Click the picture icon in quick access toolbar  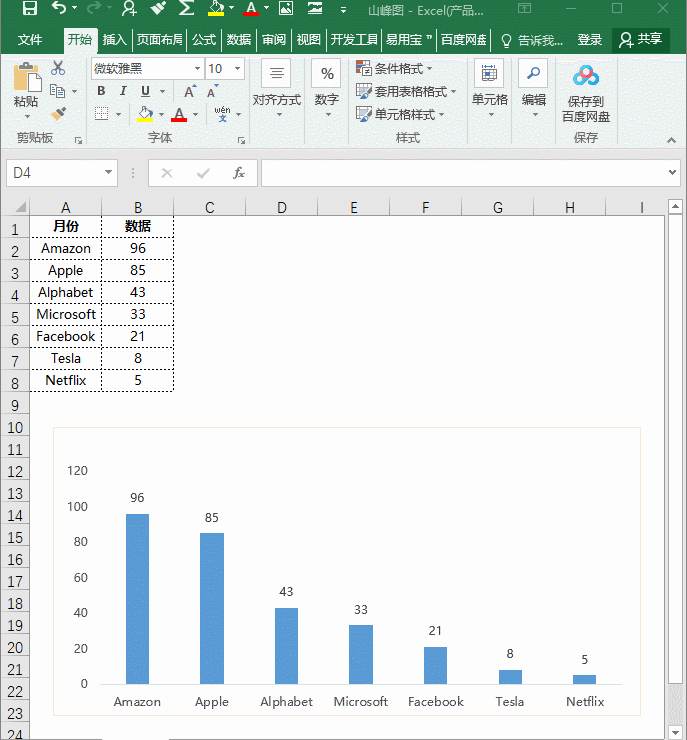coord(285,8)
